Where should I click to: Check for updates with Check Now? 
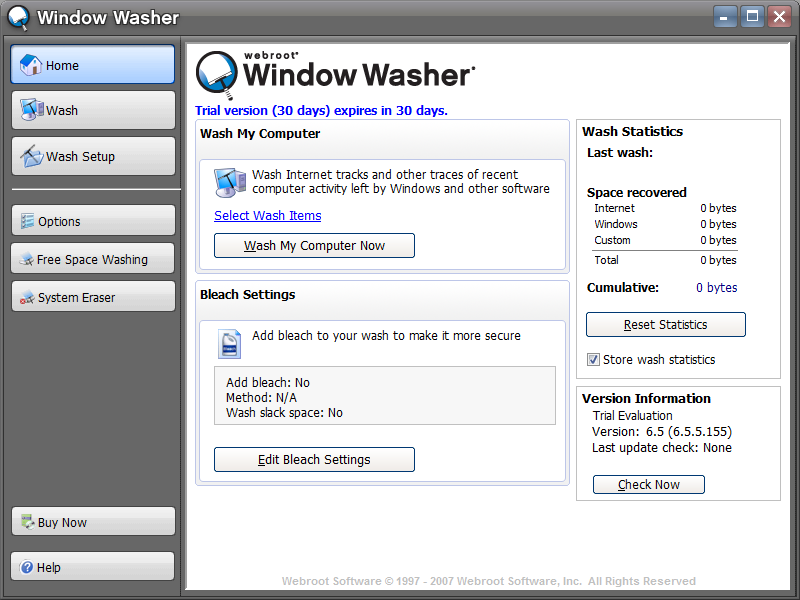coord(648,485)
